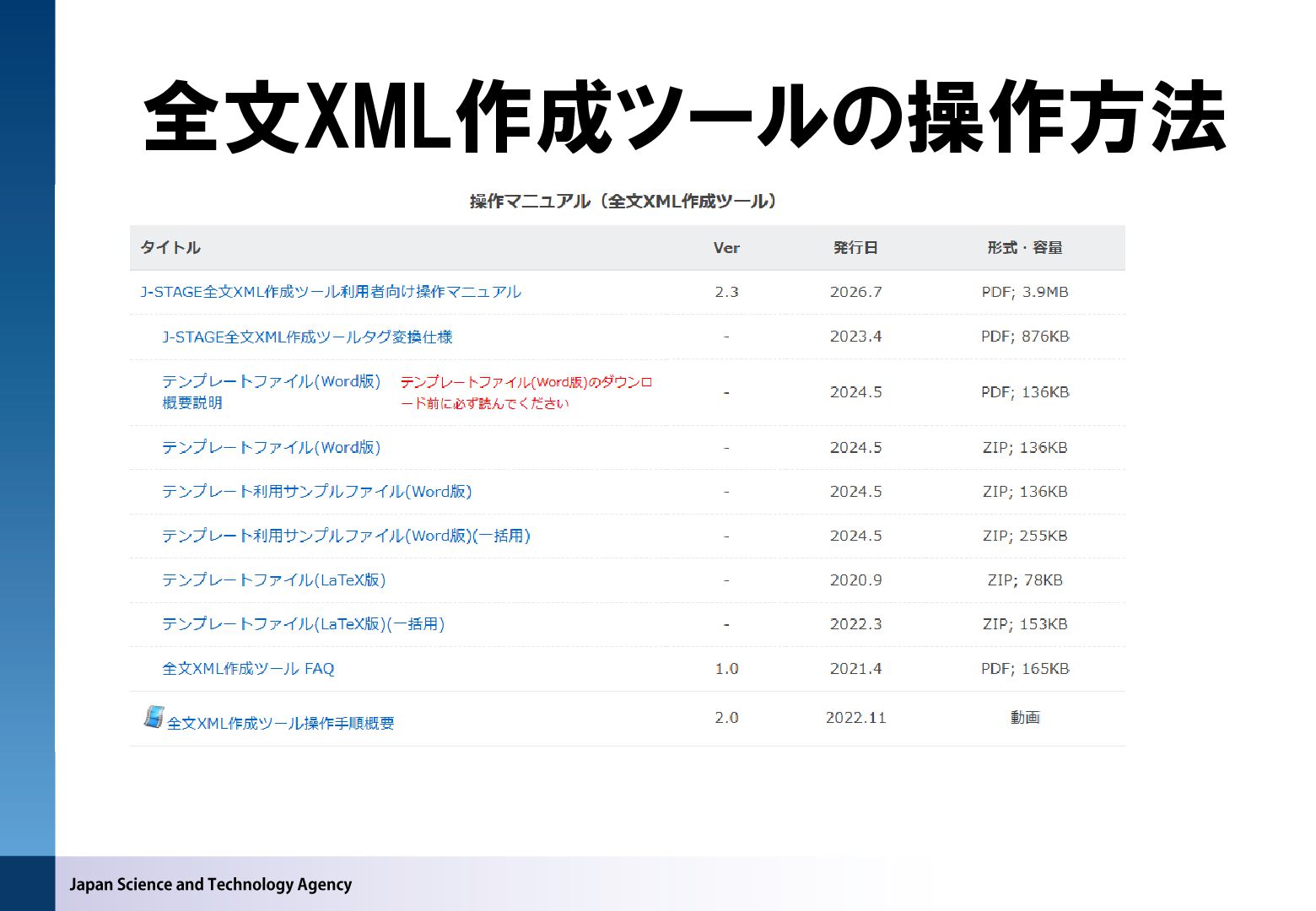Select version 1.0 cell in FAQ row

click(x=726, y=669)
